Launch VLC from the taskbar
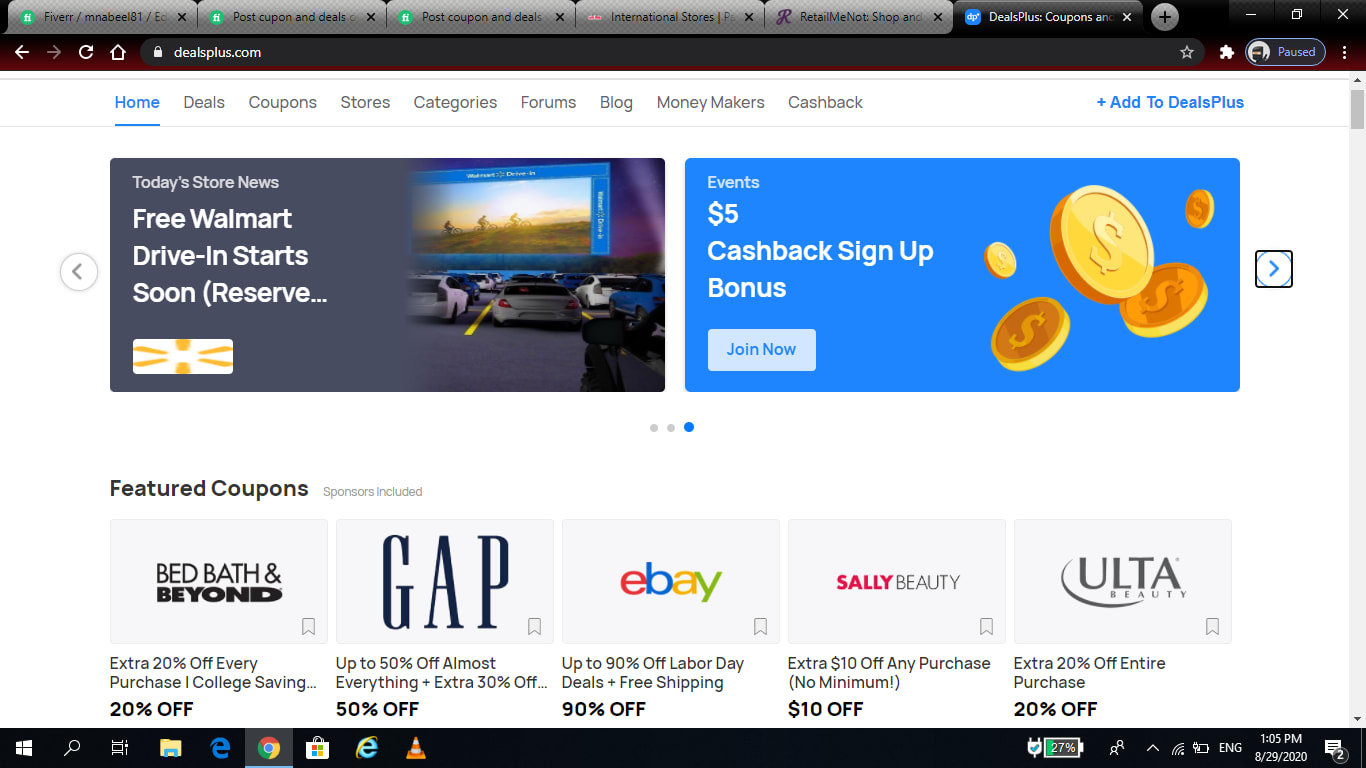The height and width of the screenshot is (768, 1366). click(x=415, y=747)
